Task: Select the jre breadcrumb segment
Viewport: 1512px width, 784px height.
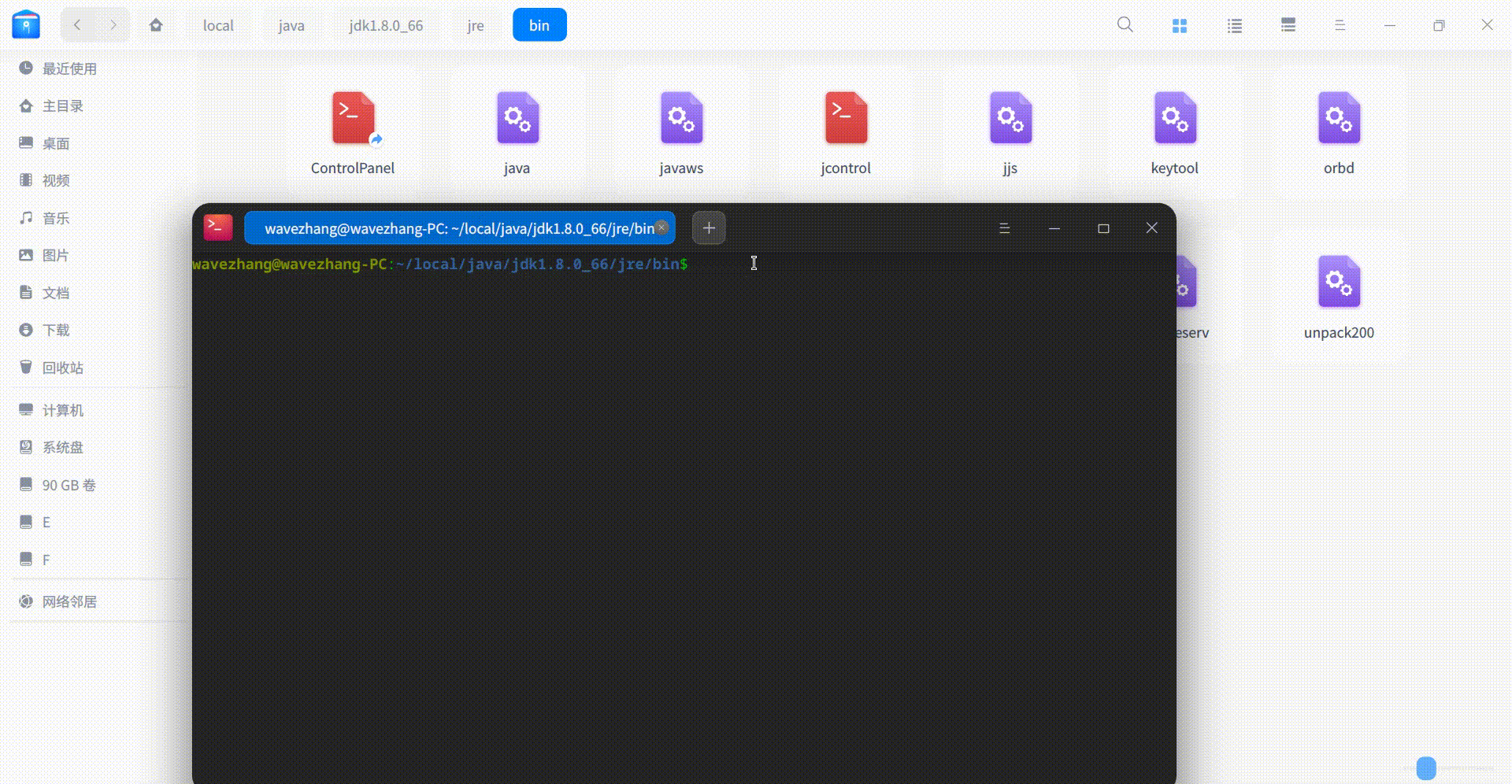Action: (474, 24)
